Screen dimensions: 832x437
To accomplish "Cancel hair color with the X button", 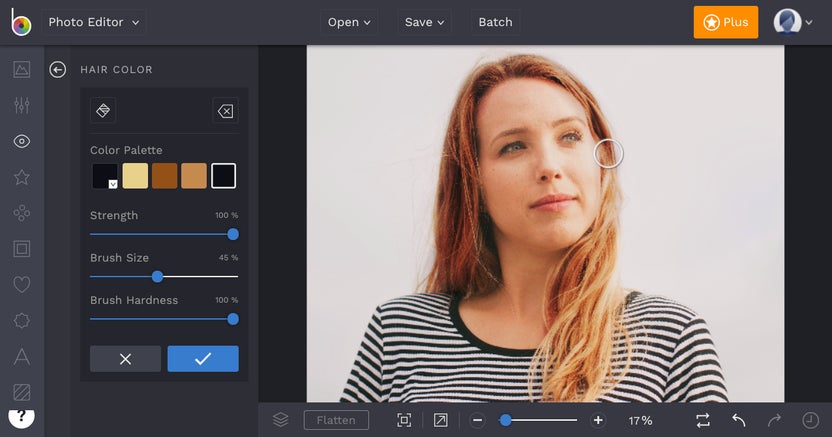I will pyautogui.click(x=125, y=359).
